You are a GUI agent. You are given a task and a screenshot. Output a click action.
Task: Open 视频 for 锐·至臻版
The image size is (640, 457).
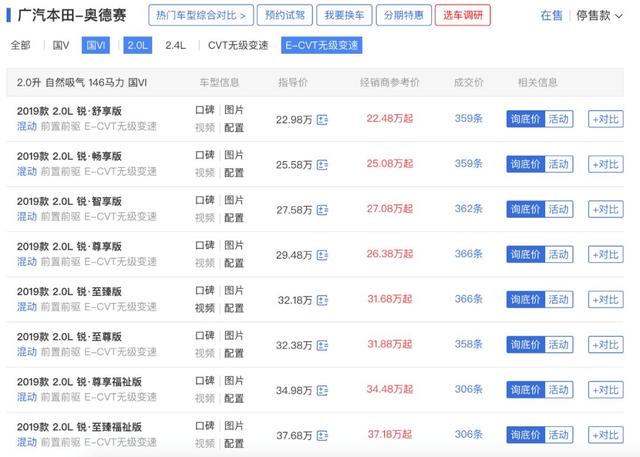coord(205,308)
